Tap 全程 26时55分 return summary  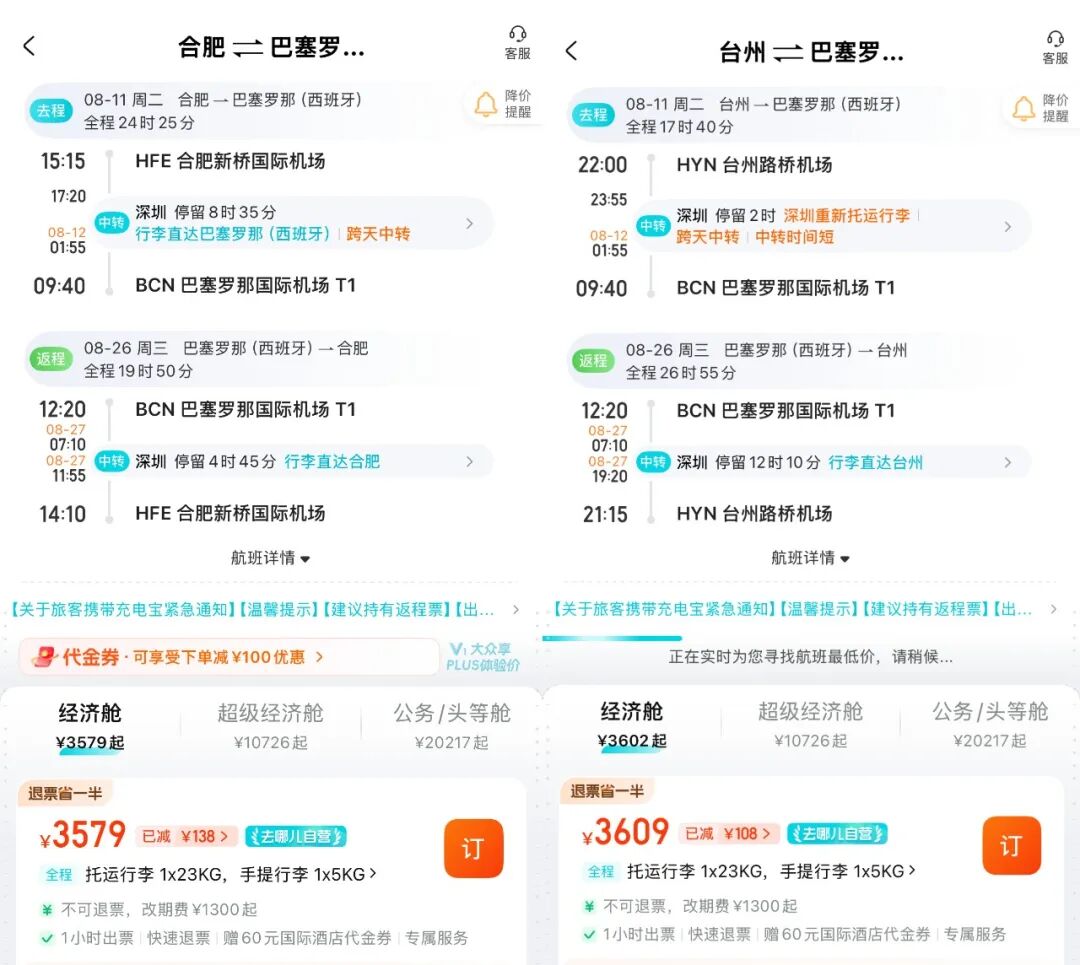(681, 373)
